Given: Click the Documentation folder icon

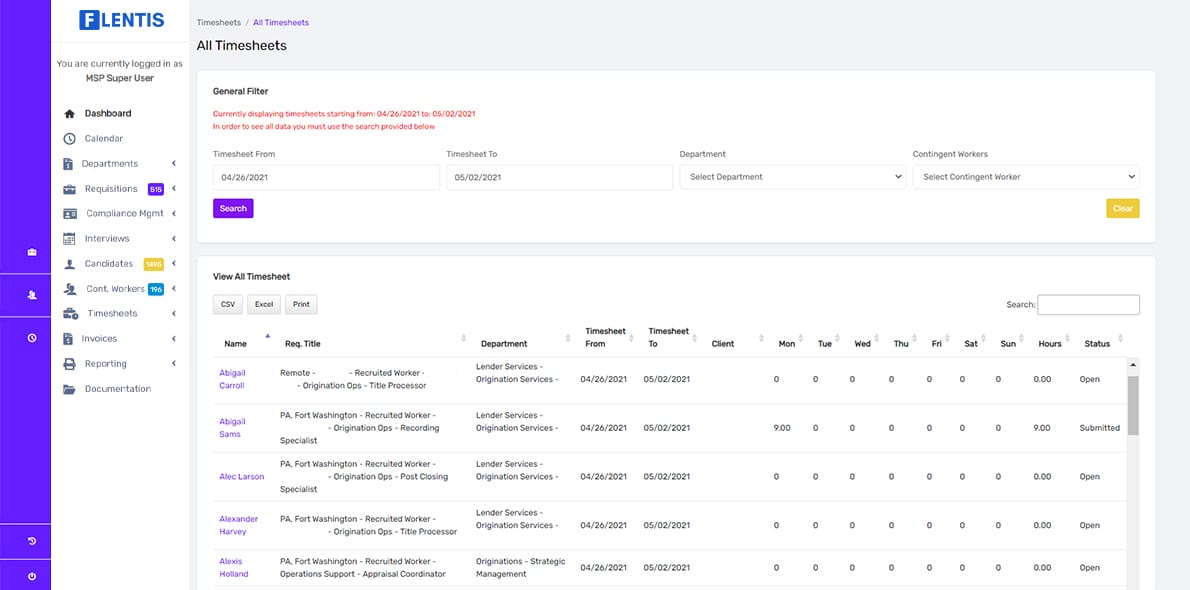Looking at the screenshot, I should coord(70,389).
